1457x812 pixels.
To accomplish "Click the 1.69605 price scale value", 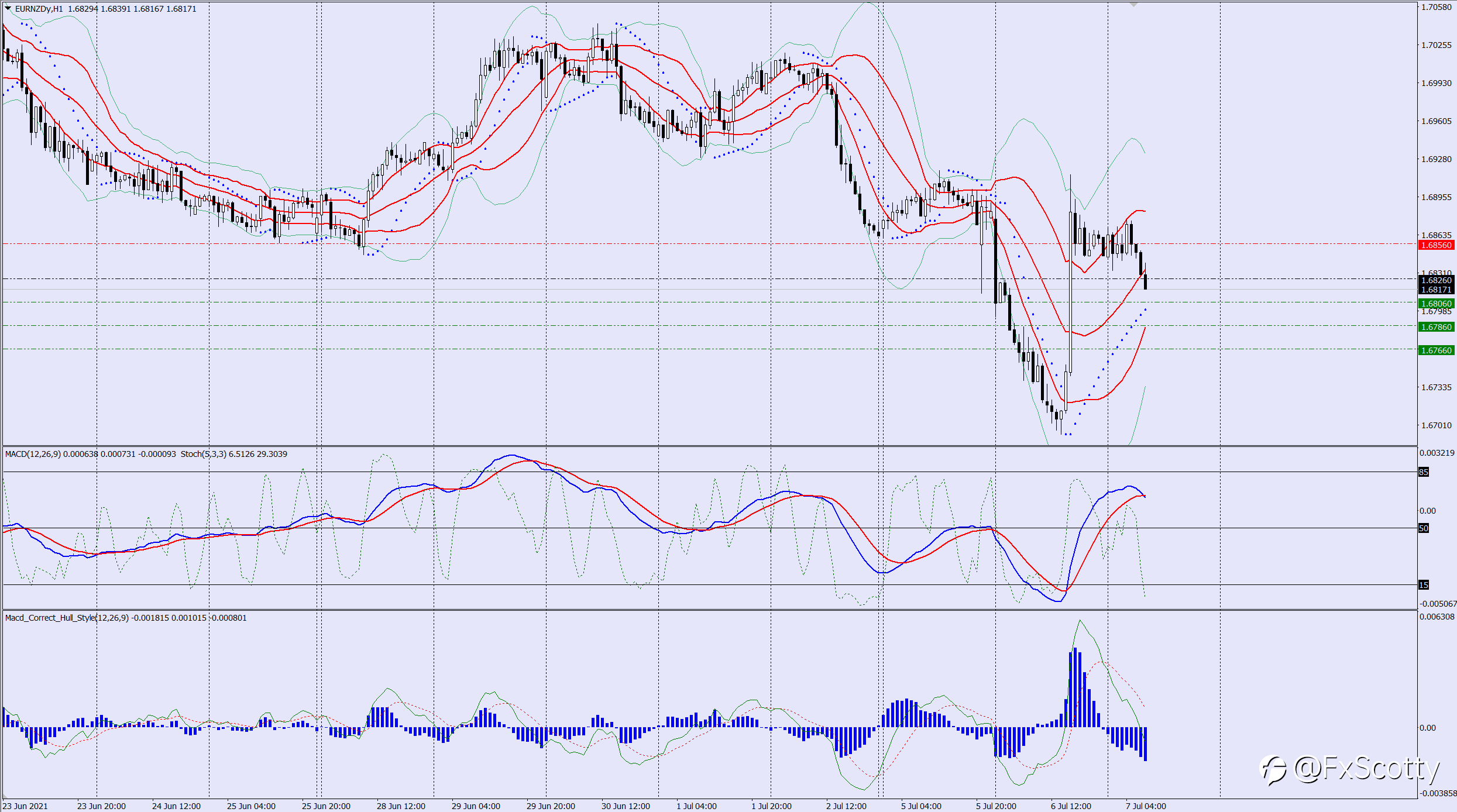I will pyautogui.click(x=1437, y=121).
